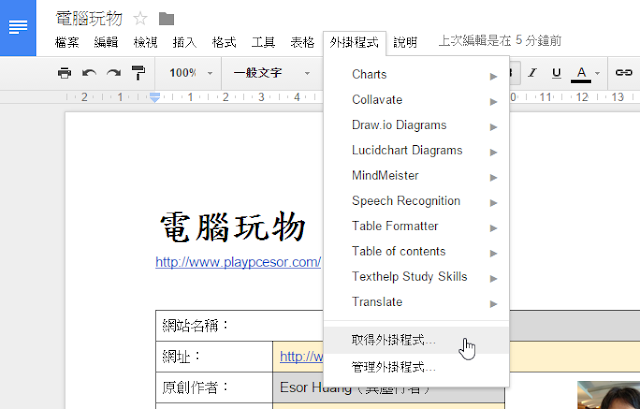The image size is (640, 409).
Task: Open the 工具 menu
Action: 263,42
